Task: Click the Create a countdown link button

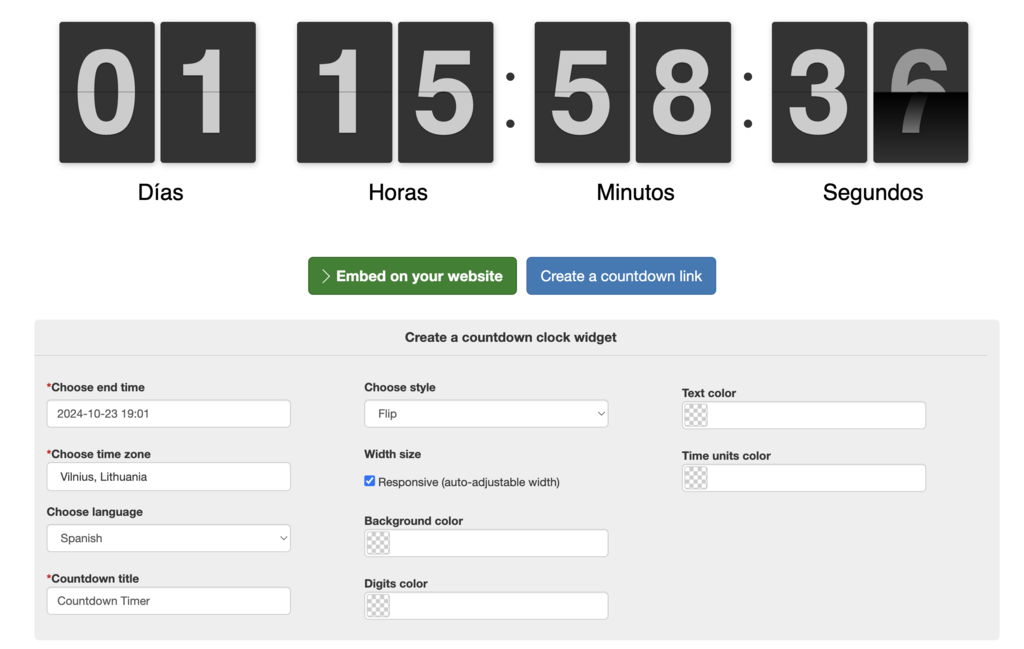Action: pos(621,276)
